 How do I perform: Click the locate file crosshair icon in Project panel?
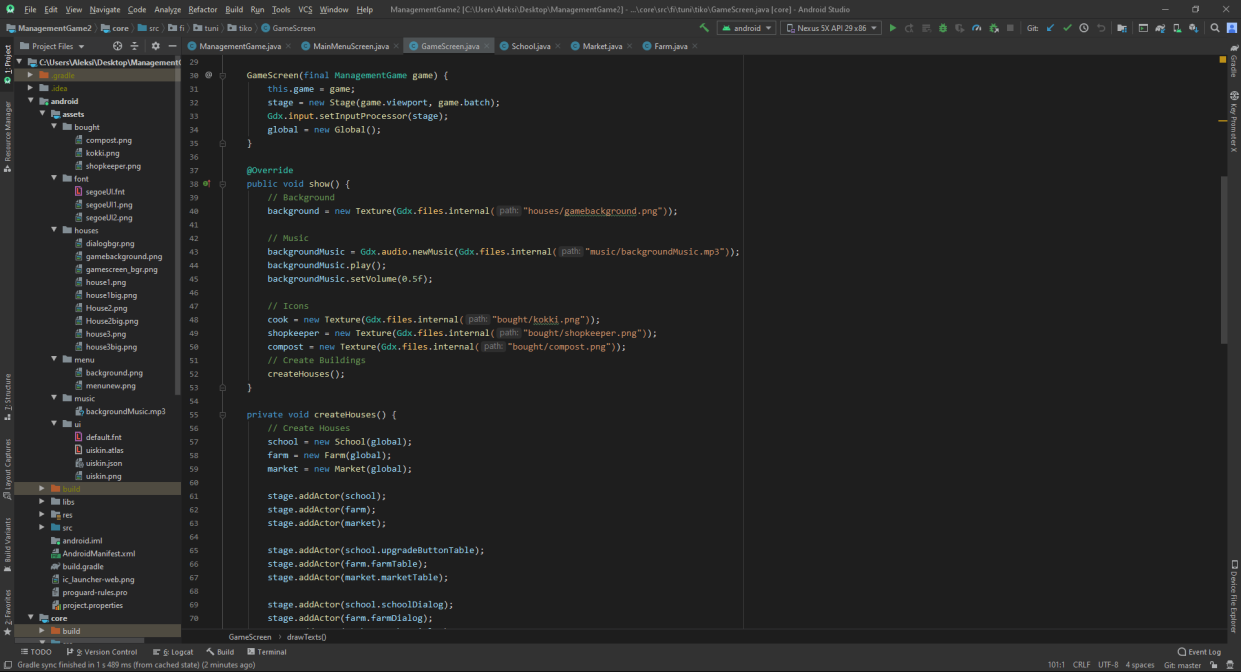[117, 46]
